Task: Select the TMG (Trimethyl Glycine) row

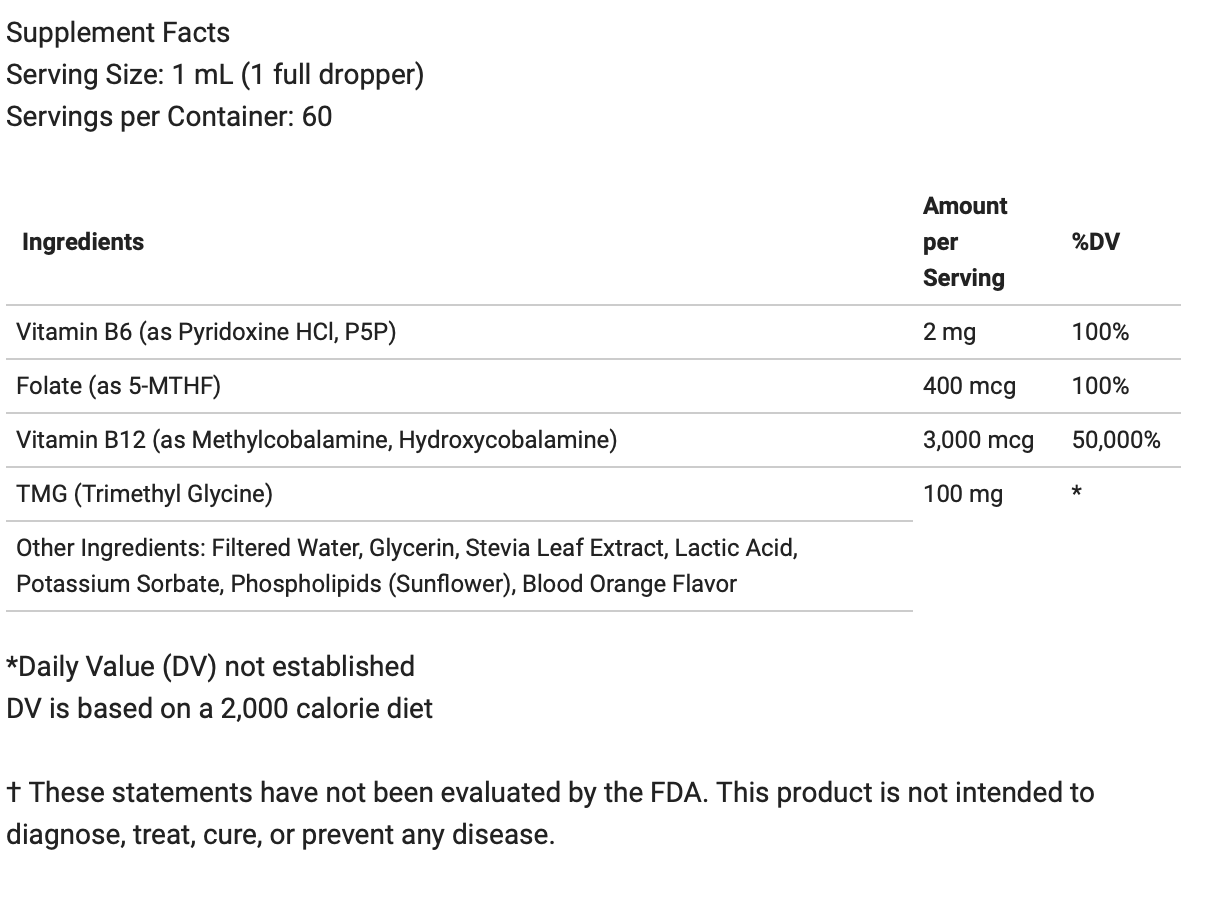Action: click(144, 494)
